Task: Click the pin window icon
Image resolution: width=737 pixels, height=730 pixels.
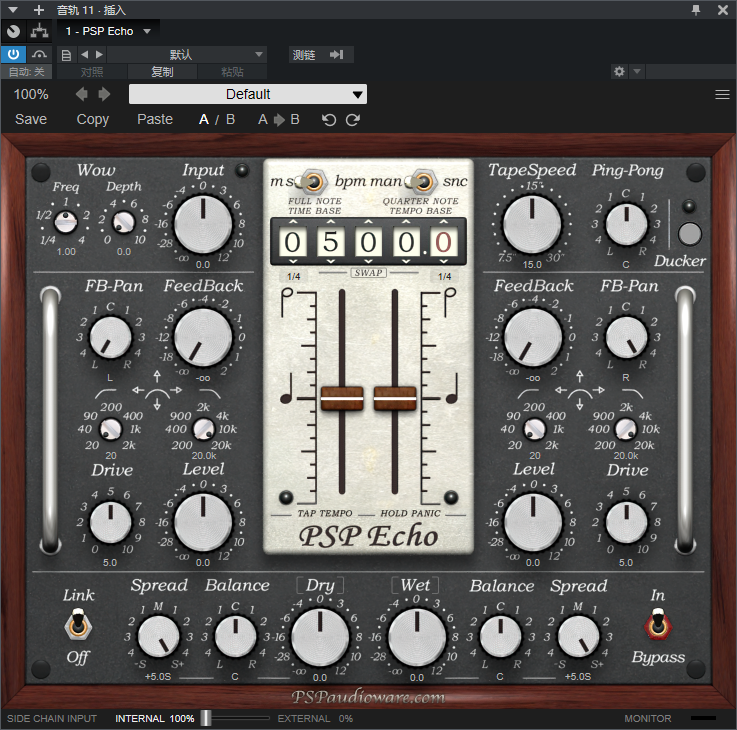Action: click(x=696, y=10)
